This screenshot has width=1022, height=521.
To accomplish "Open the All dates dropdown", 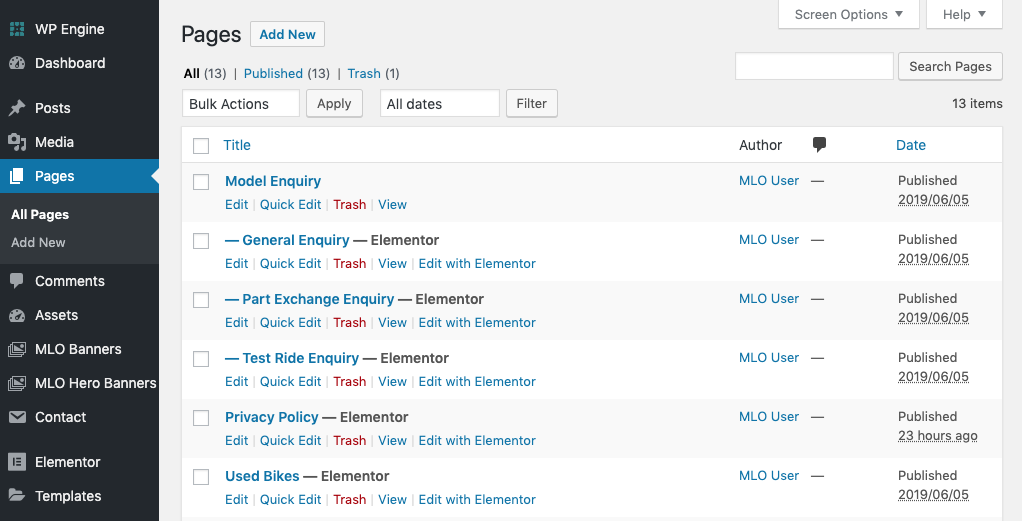I will 439,104.
